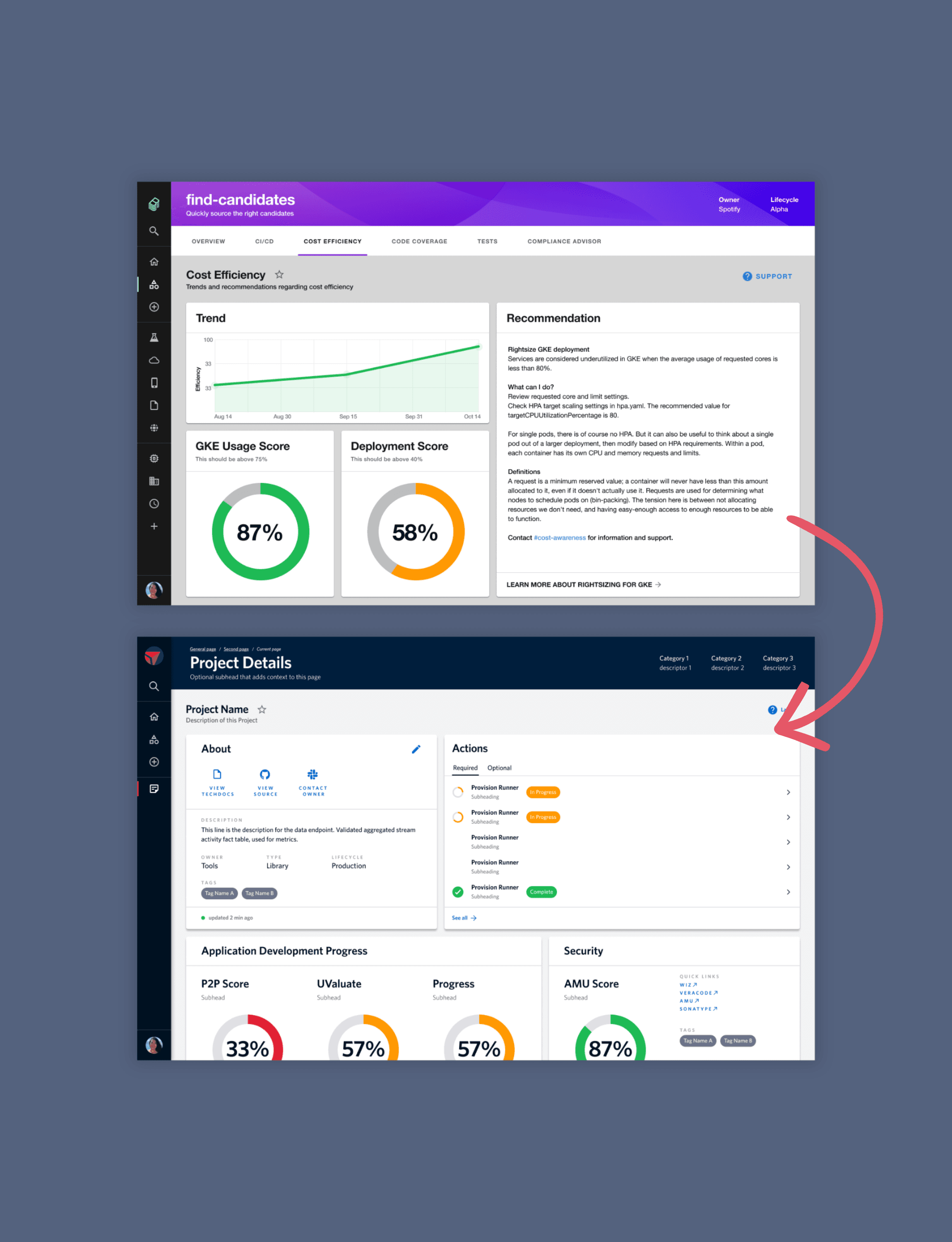Click the star next to Cost Efficiency
This screenshot has height=1242, width=952.
pos(279,274)
